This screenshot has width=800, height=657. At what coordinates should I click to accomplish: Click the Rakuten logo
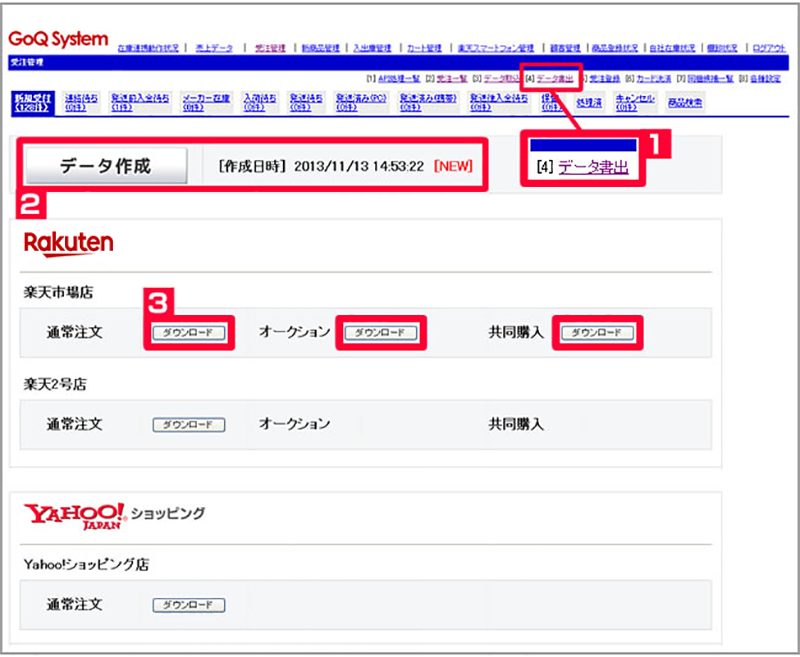pos(68,244)
